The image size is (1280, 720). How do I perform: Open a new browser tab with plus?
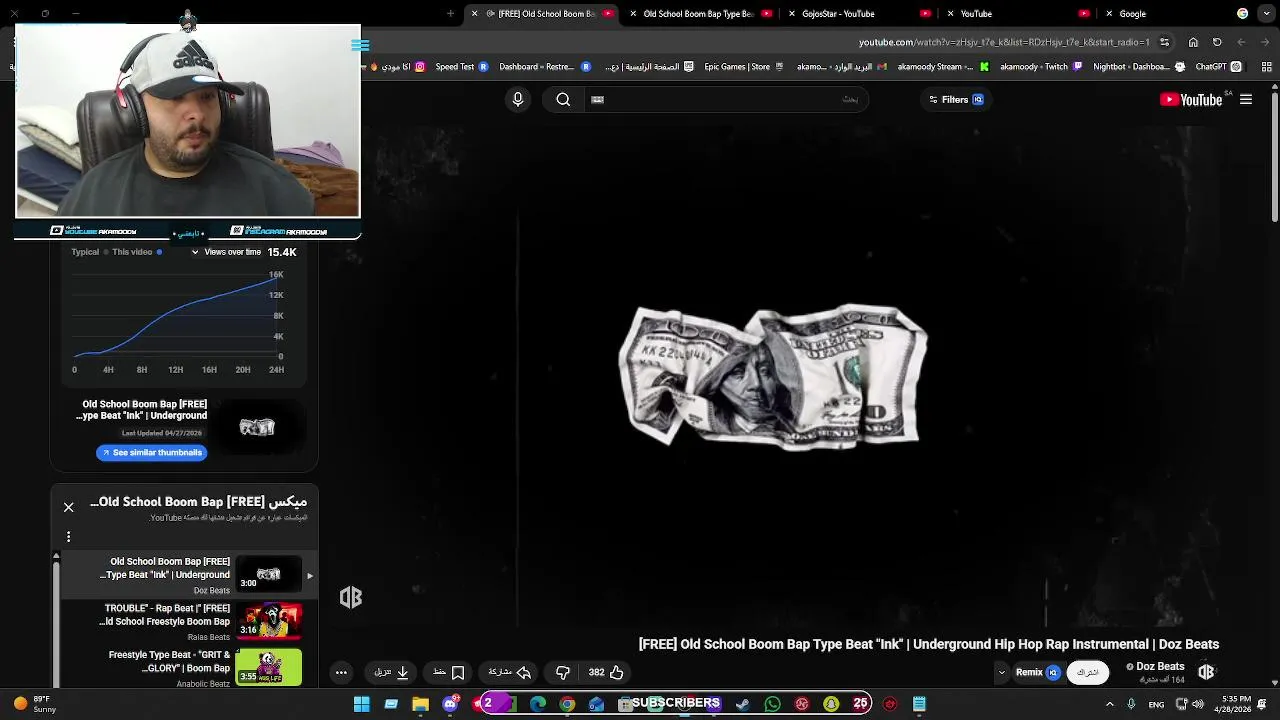pyautogui.click(x=450, y=13)
